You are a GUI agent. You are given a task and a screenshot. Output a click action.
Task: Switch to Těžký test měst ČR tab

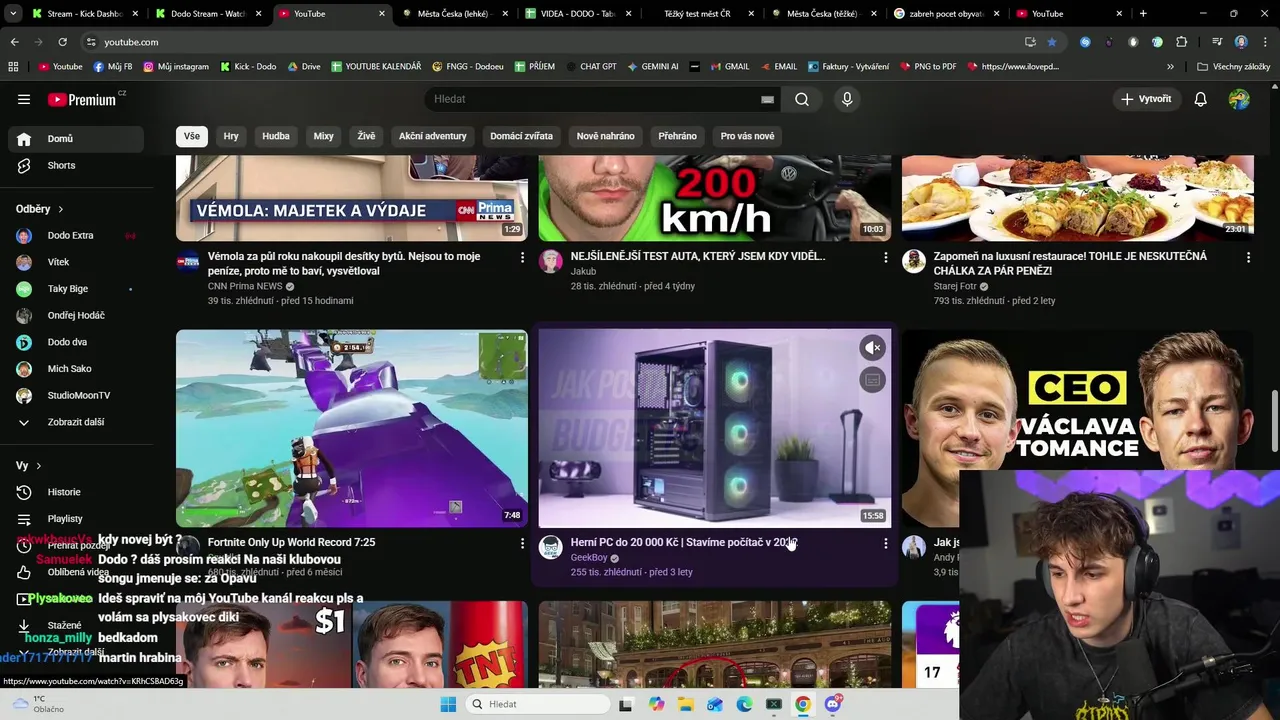(698, 14)
